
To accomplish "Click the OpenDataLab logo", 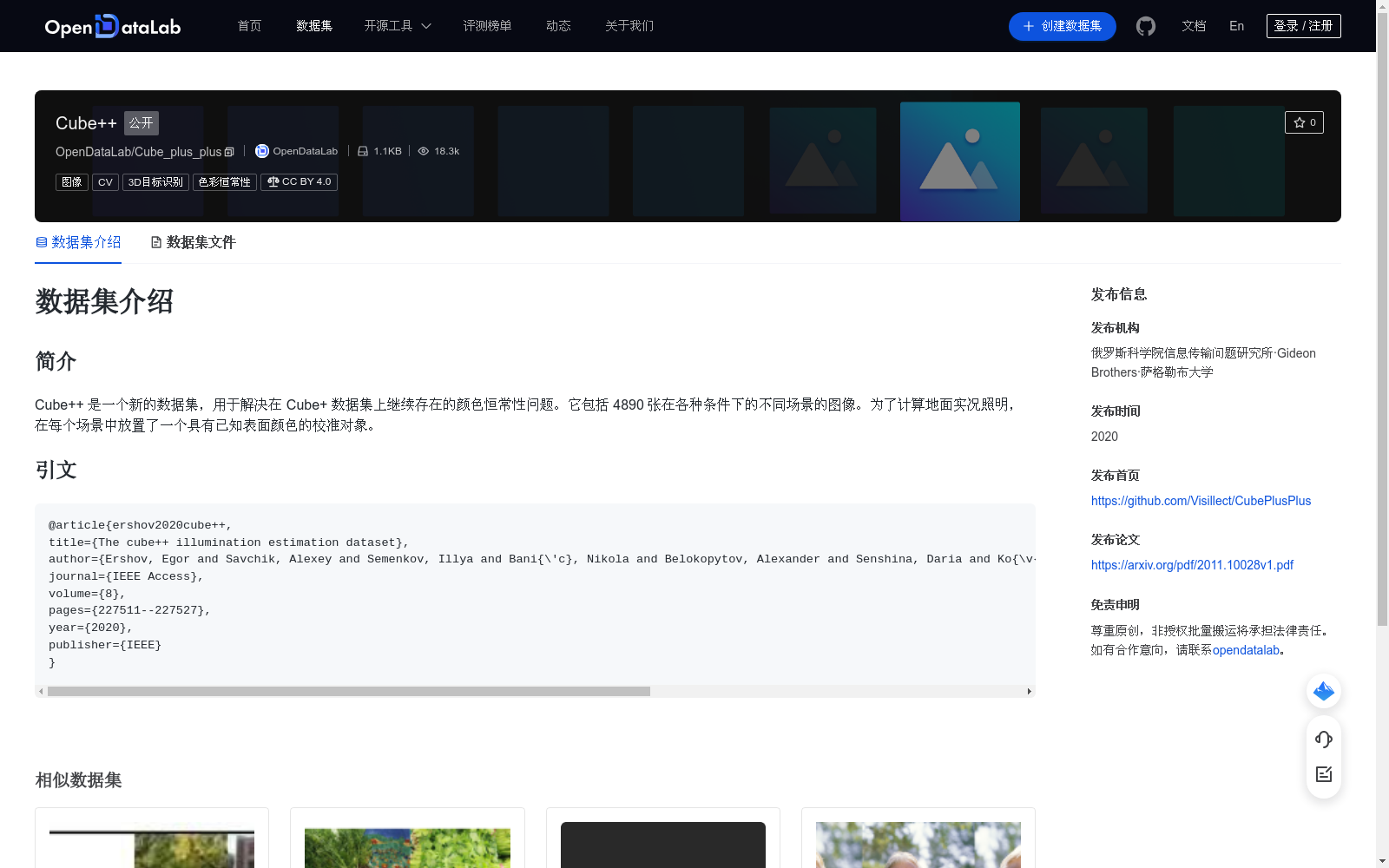I will [x=113, y=26].
